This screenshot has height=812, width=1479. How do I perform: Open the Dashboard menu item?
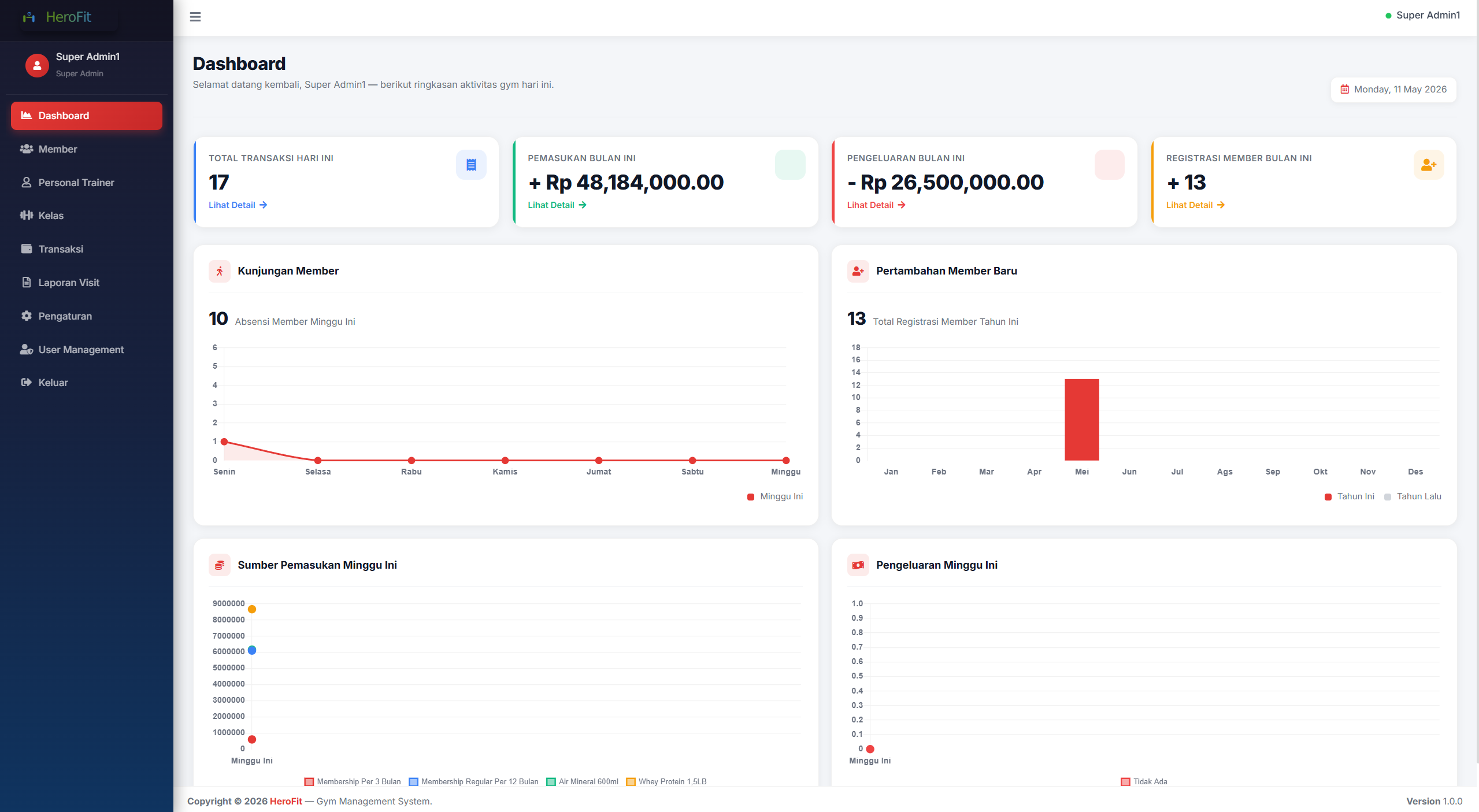click(x=87, y=116)
